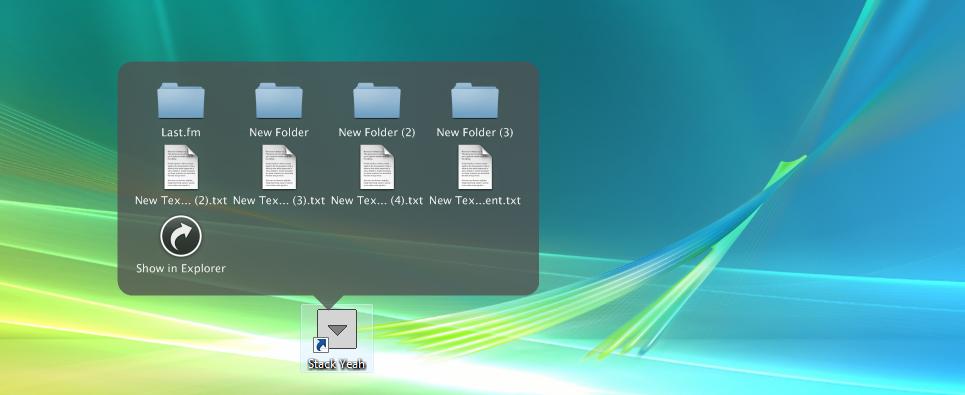965x395 pixels.
Task: Choose the New Folder (2) label
Action: 377,132
